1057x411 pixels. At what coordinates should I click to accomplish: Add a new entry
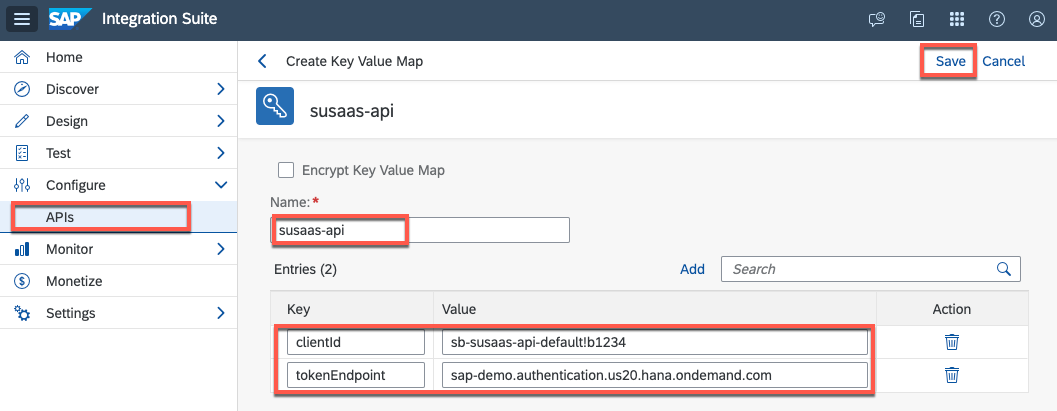tap(692, 269)
